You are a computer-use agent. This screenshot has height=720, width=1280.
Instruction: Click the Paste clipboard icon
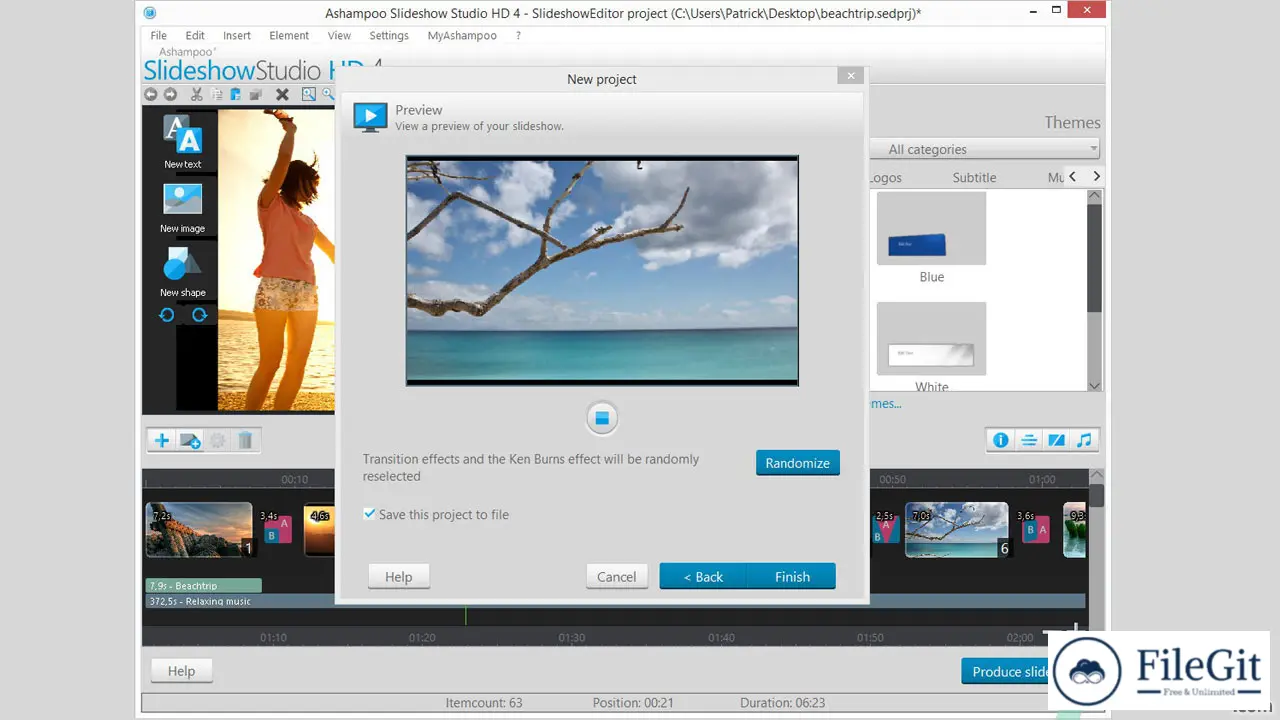click(236, 94)
